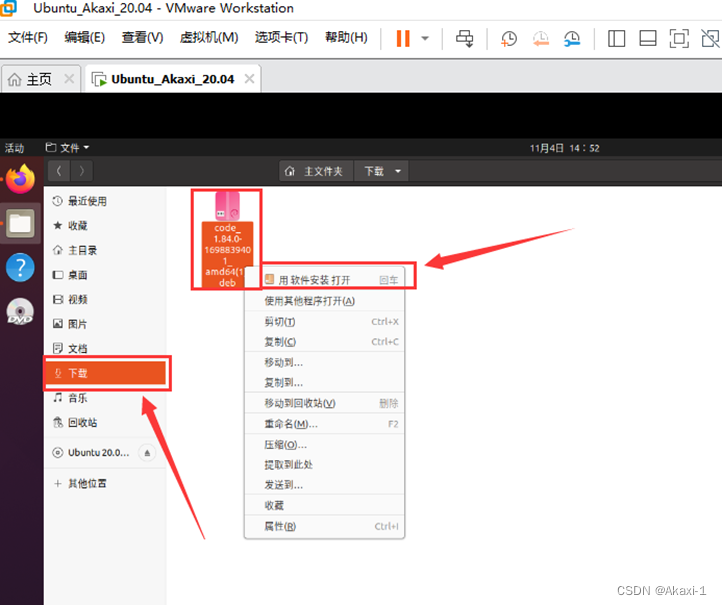Click the Files icon in the dock
722x605 pixels.
point(20,223)
